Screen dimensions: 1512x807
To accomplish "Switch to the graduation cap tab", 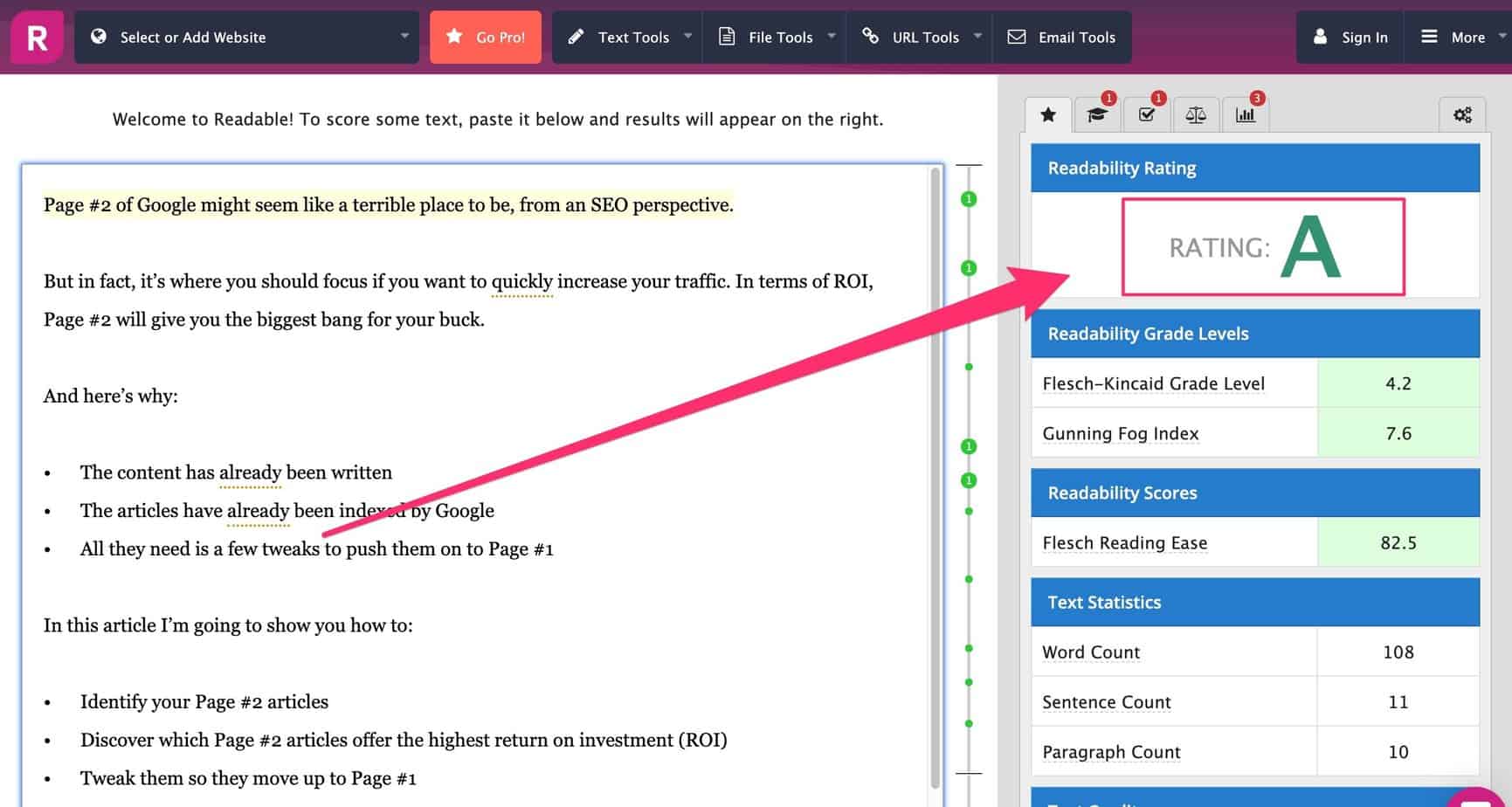I will (1097, 114).
